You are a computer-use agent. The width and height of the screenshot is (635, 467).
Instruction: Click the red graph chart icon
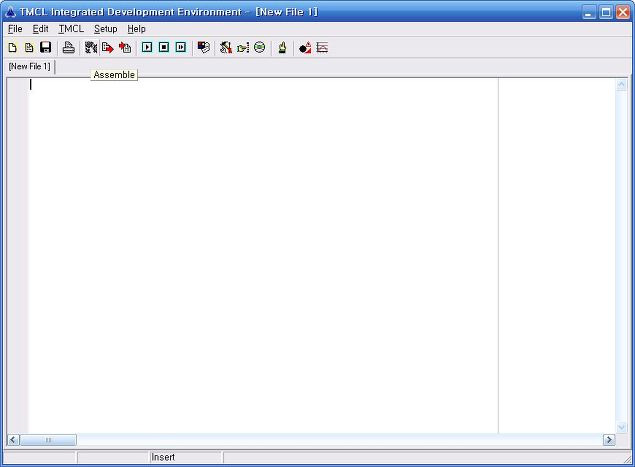322,48
